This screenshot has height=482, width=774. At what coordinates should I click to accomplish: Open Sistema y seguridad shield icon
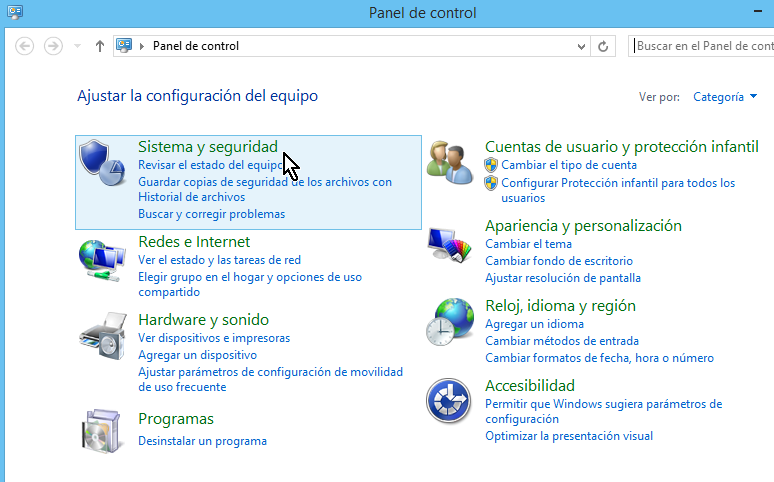tap(102, 162)
